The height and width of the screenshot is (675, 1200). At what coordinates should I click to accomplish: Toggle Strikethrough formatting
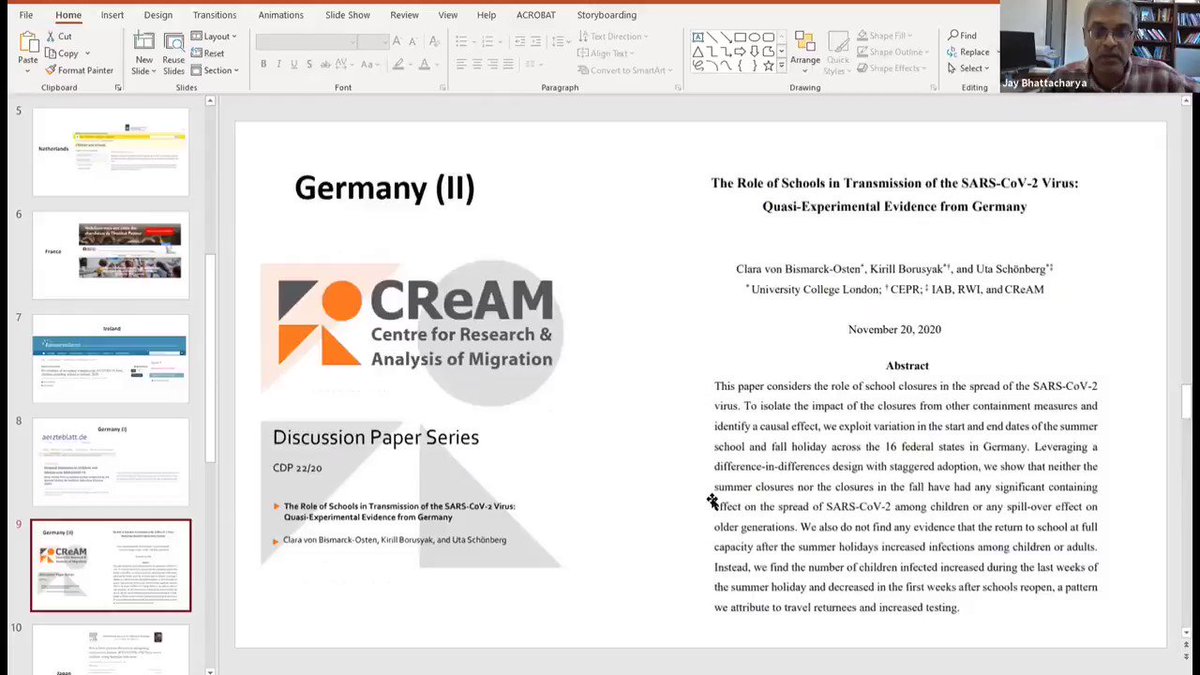click(x=325, y=65)
